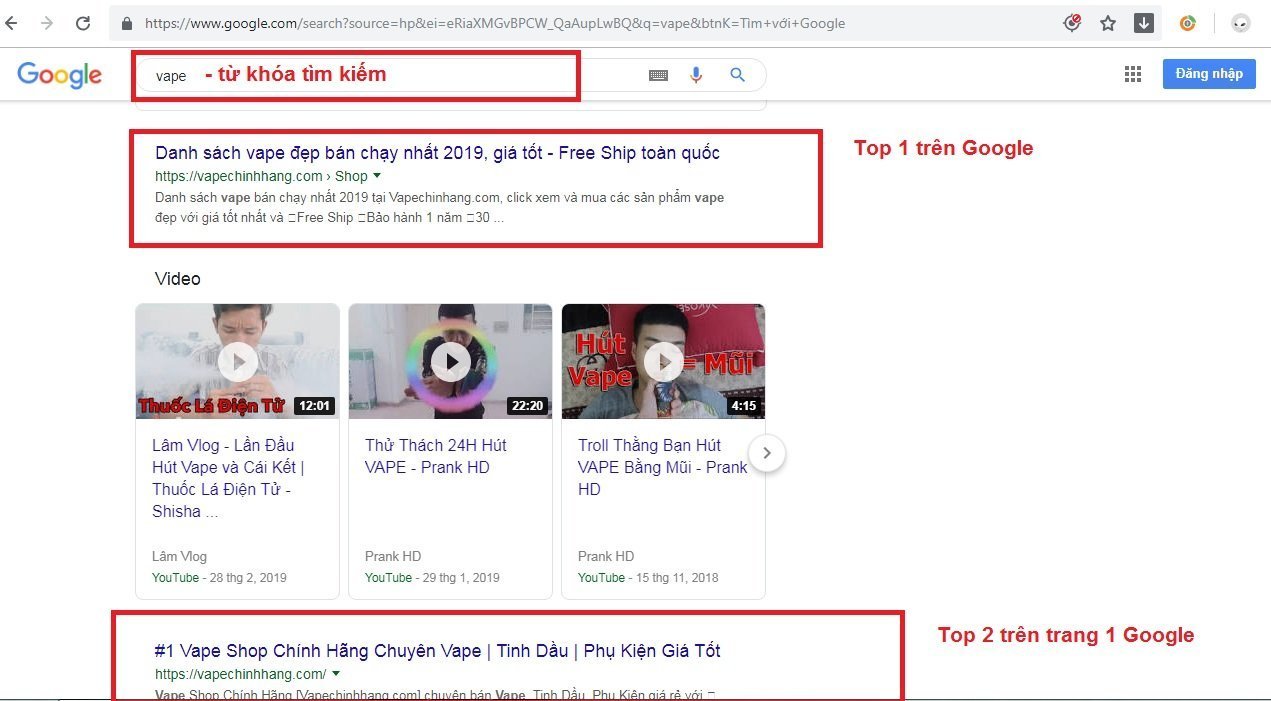
Task: Click the padlock icon in address bar
Action: [x=128, y=23]
